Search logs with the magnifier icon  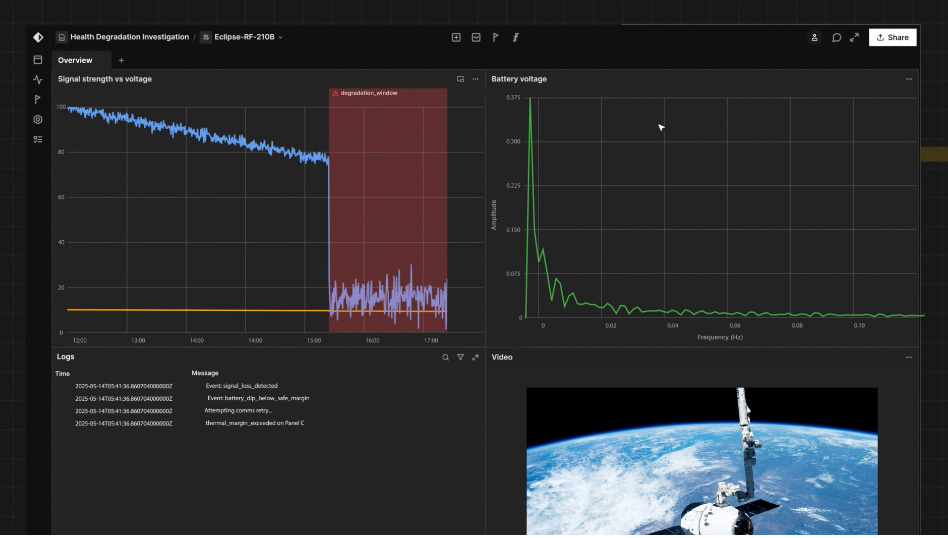446,357
